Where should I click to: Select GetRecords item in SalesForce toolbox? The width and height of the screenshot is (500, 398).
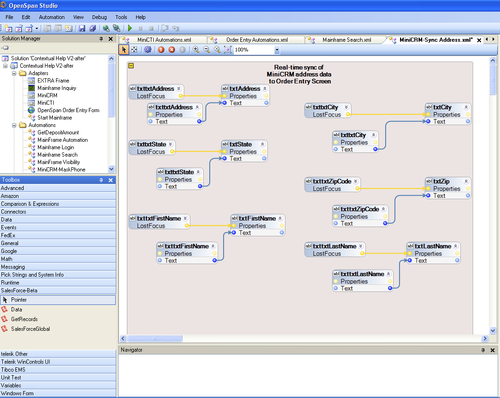[24, 319]
